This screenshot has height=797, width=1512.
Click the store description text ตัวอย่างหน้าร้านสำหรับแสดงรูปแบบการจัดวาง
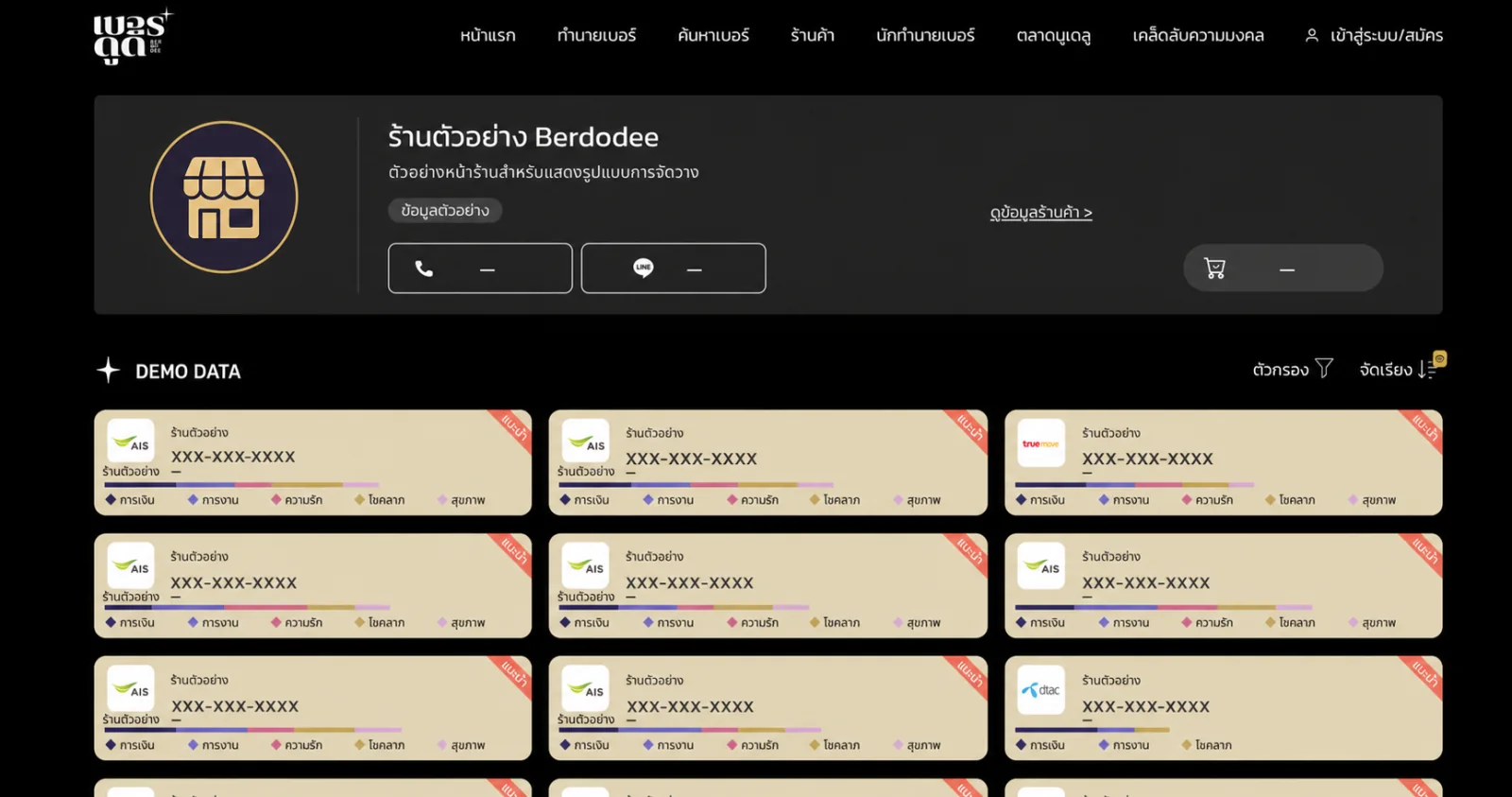point(543,172)
